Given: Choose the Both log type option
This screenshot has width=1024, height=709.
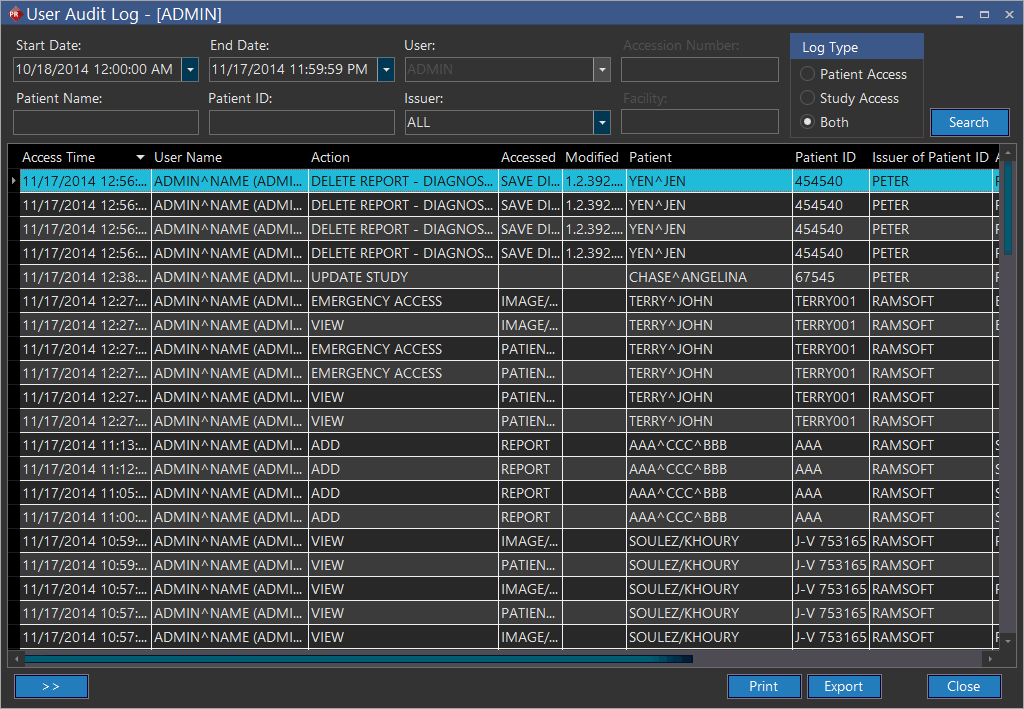Looking at the screenshot, I should (808, 122).
